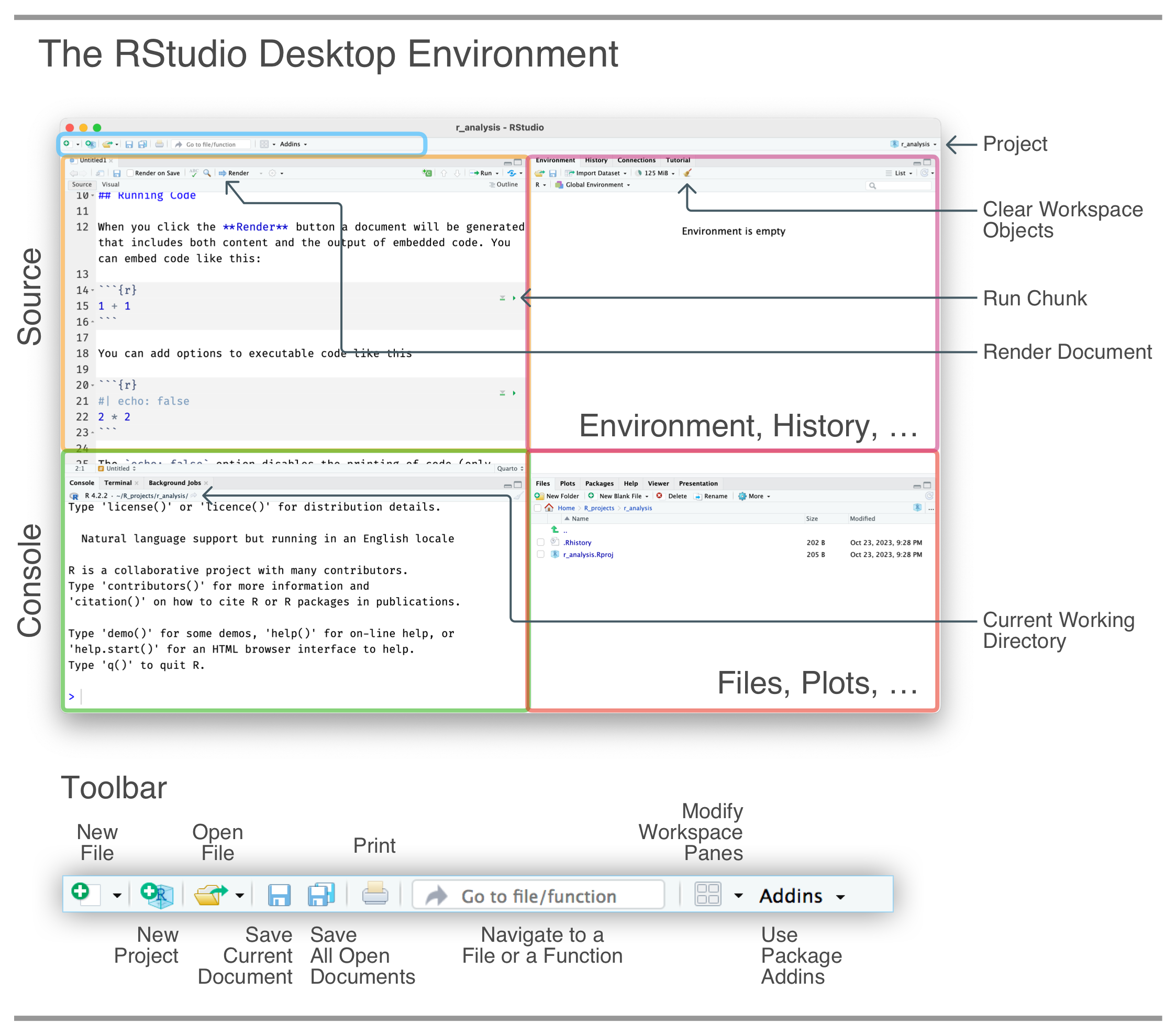
Task: Click the view working directory arrow icon in the Console
Action: click(194, 496)
